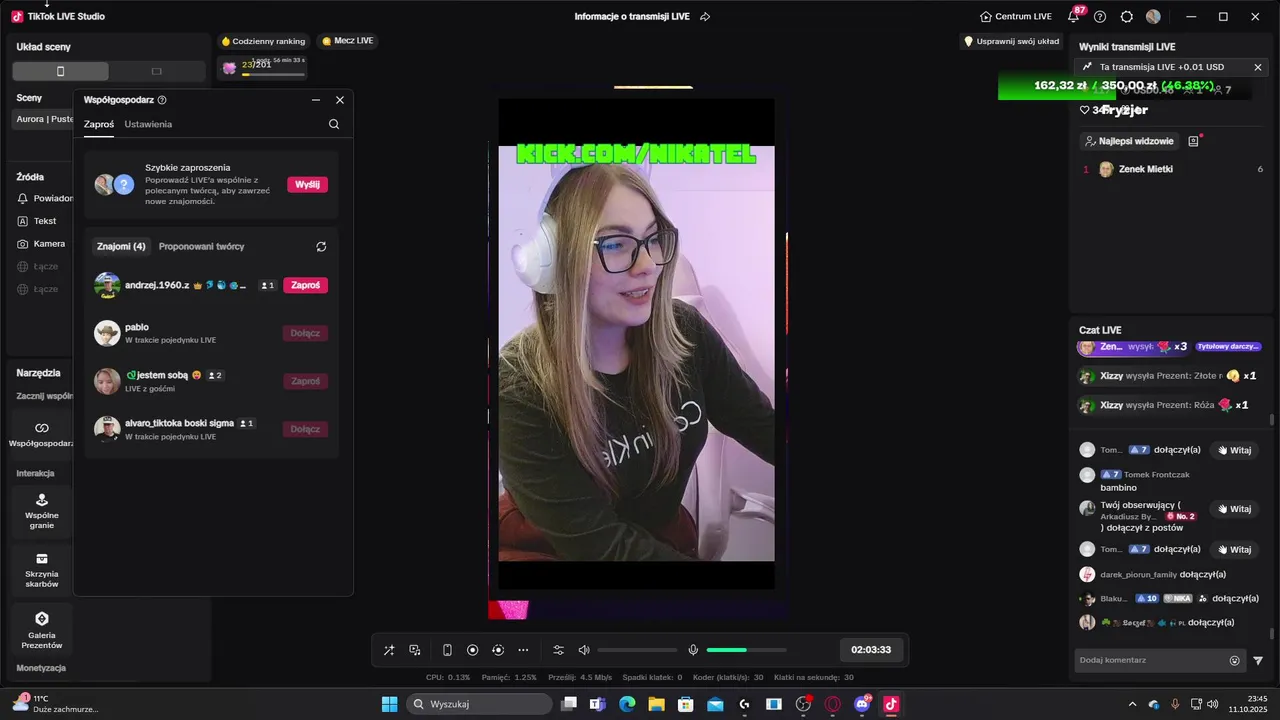The image size is (1280, 720).
Task: Adjust the microphone volume slider
Action: [746, 650]
